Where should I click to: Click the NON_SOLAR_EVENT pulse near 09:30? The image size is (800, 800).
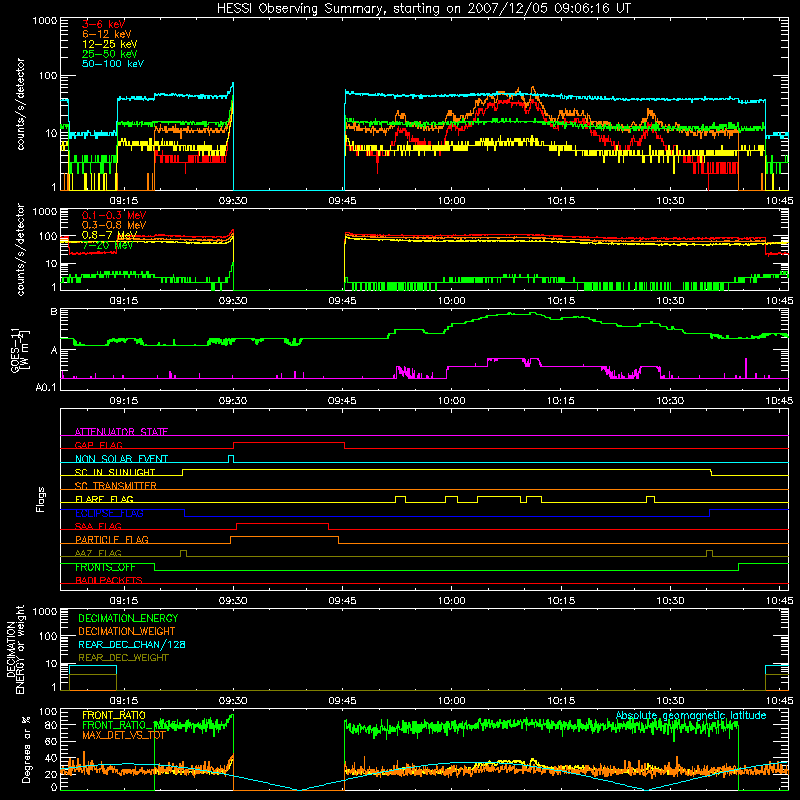231,459
